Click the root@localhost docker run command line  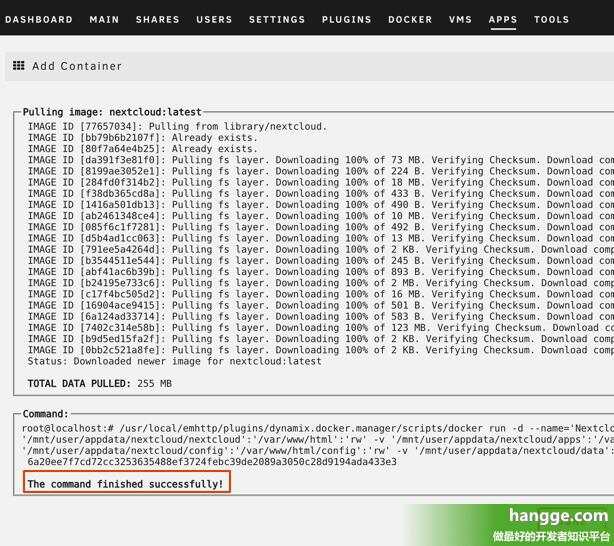(318, 428)
